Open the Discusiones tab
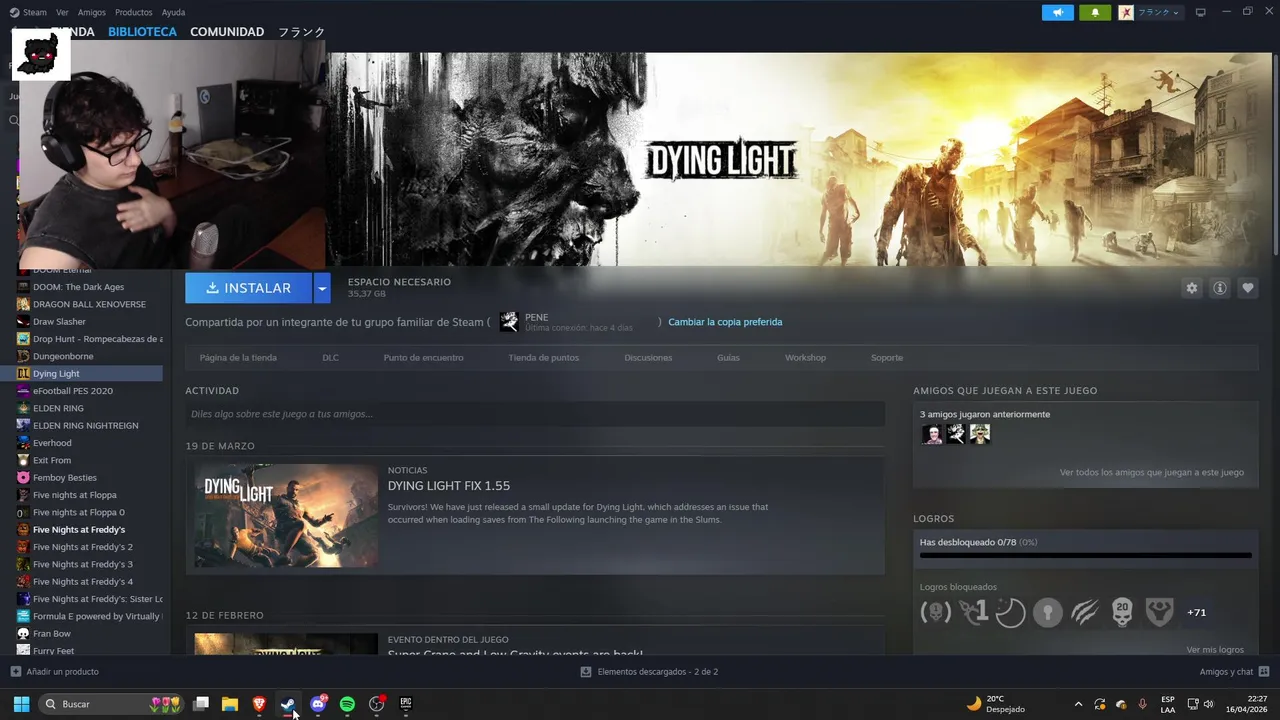Image resolution: width=1280 pixels, height=720 pixels. 648,358
